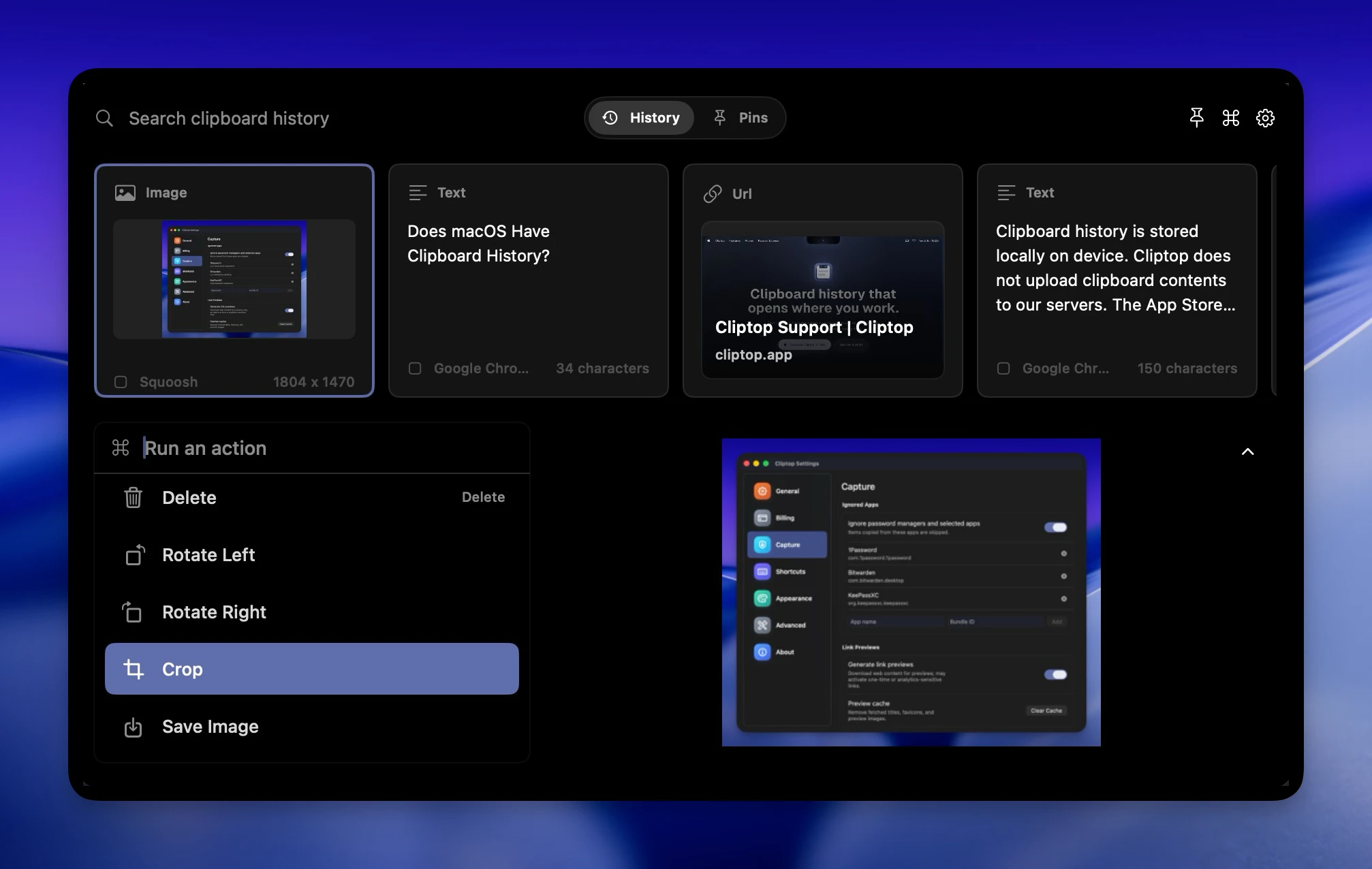Choose the Save Image action
The image size is (1372, 869).
[x=312, y=727]
